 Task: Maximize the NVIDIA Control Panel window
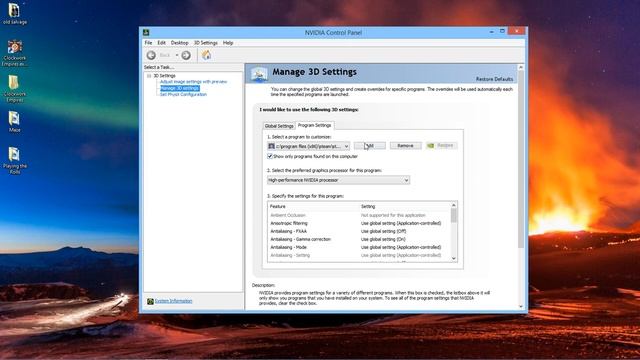click(502, 31)
